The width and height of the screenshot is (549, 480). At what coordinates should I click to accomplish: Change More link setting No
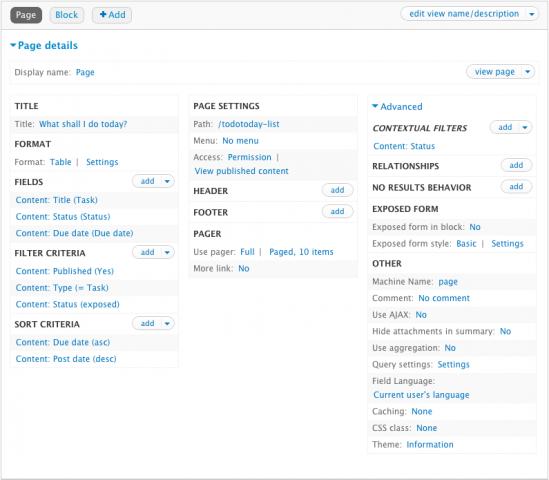[244, 268]
